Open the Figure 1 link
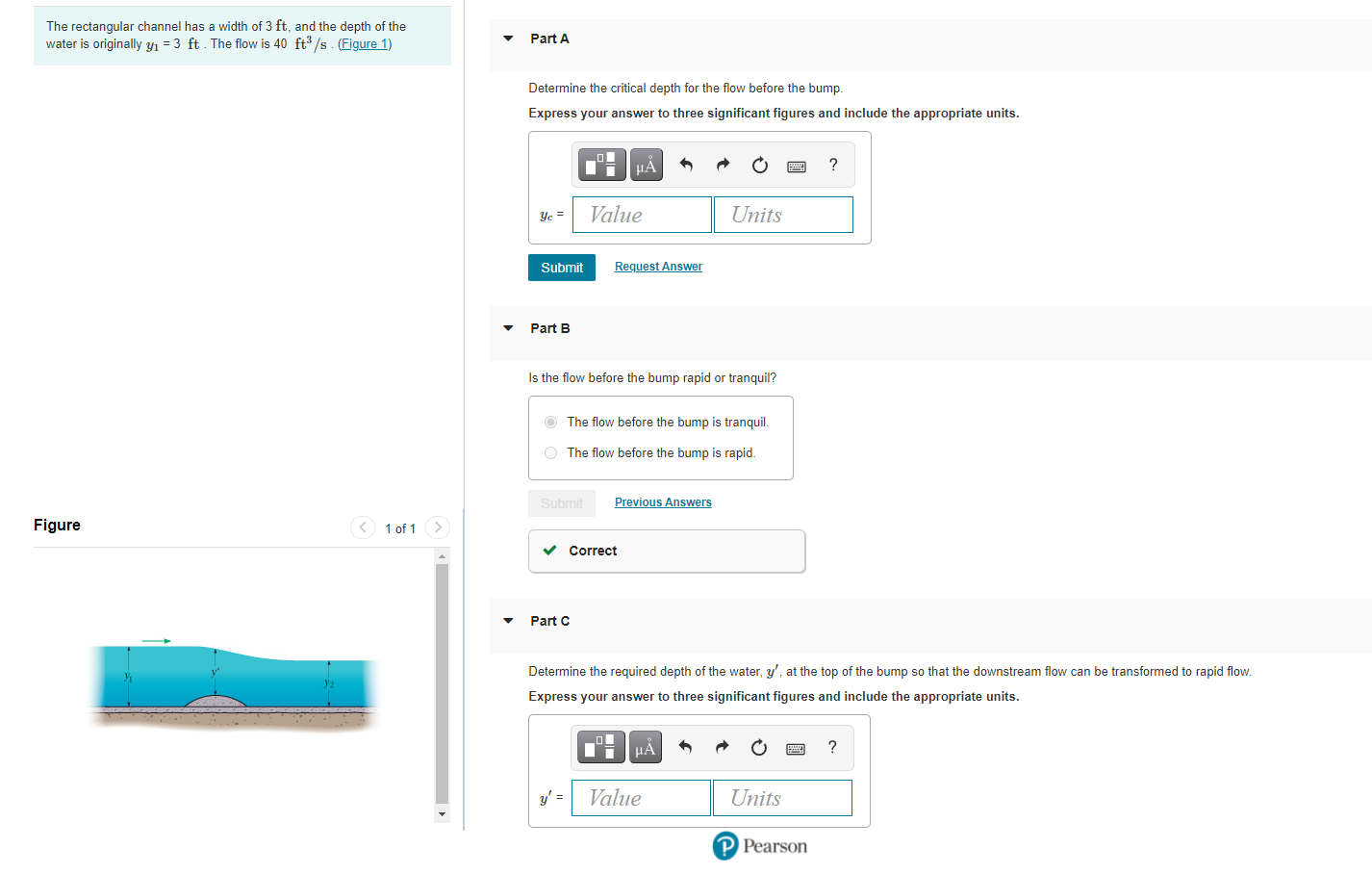The width and height of the screenshot is (1372, 874). tap(365, 43)
